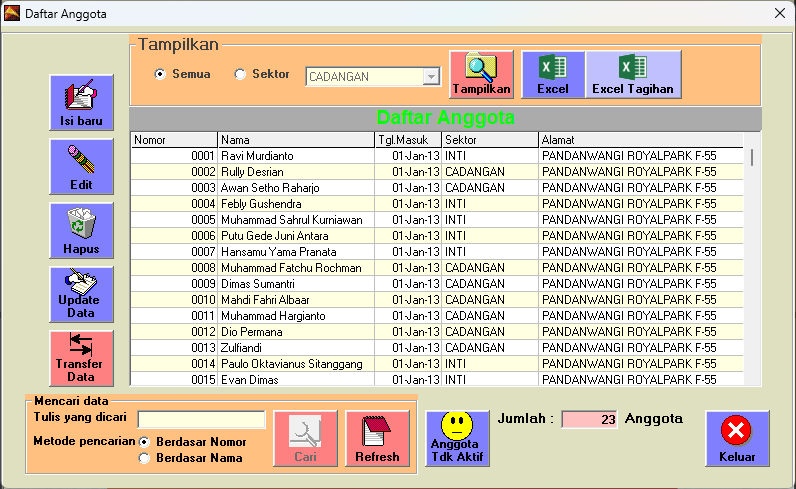Click the Keluar red X icon

pyautogui.click(x=737, y=438)
